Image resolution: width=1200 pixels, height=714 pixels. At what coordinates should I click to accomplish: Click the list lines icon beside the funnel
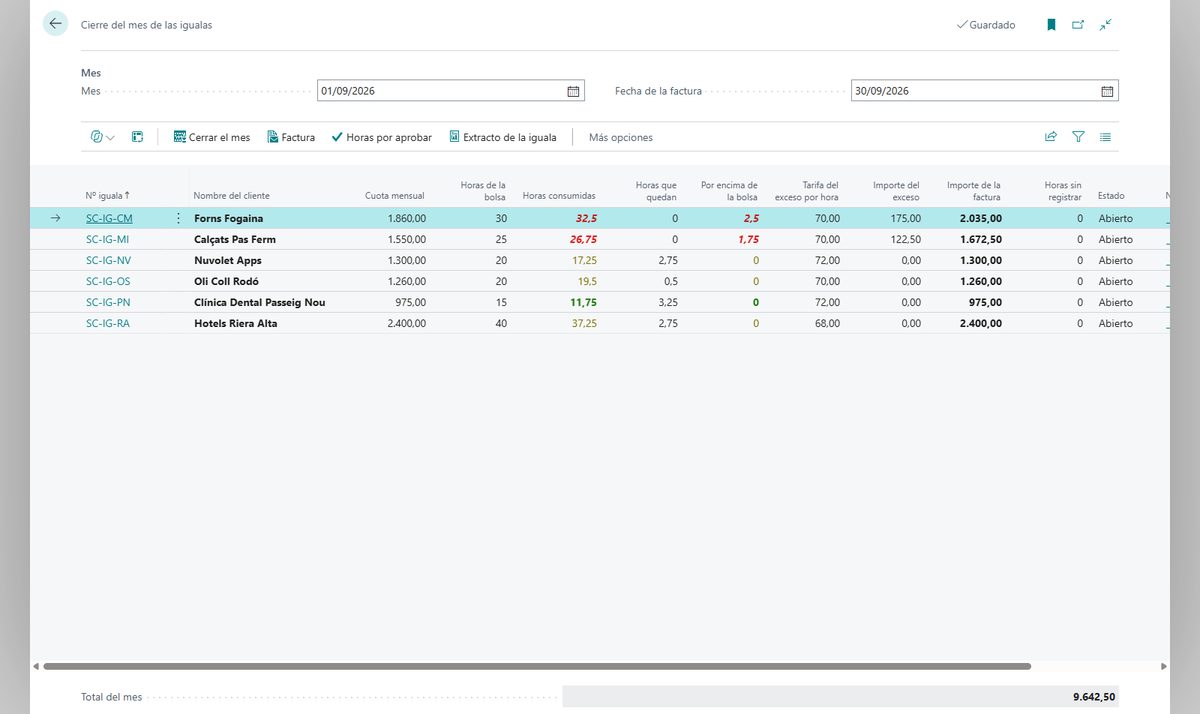1105,137
